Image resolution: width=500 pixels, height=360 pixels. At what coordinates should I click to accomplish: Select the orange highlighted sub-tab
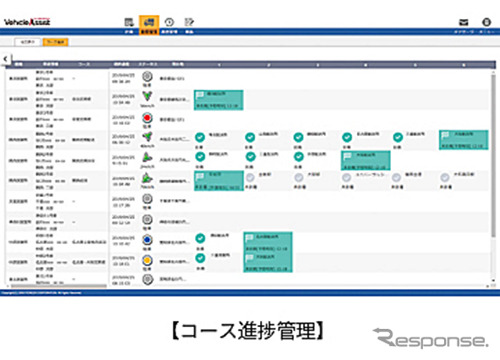coord(55,42)
